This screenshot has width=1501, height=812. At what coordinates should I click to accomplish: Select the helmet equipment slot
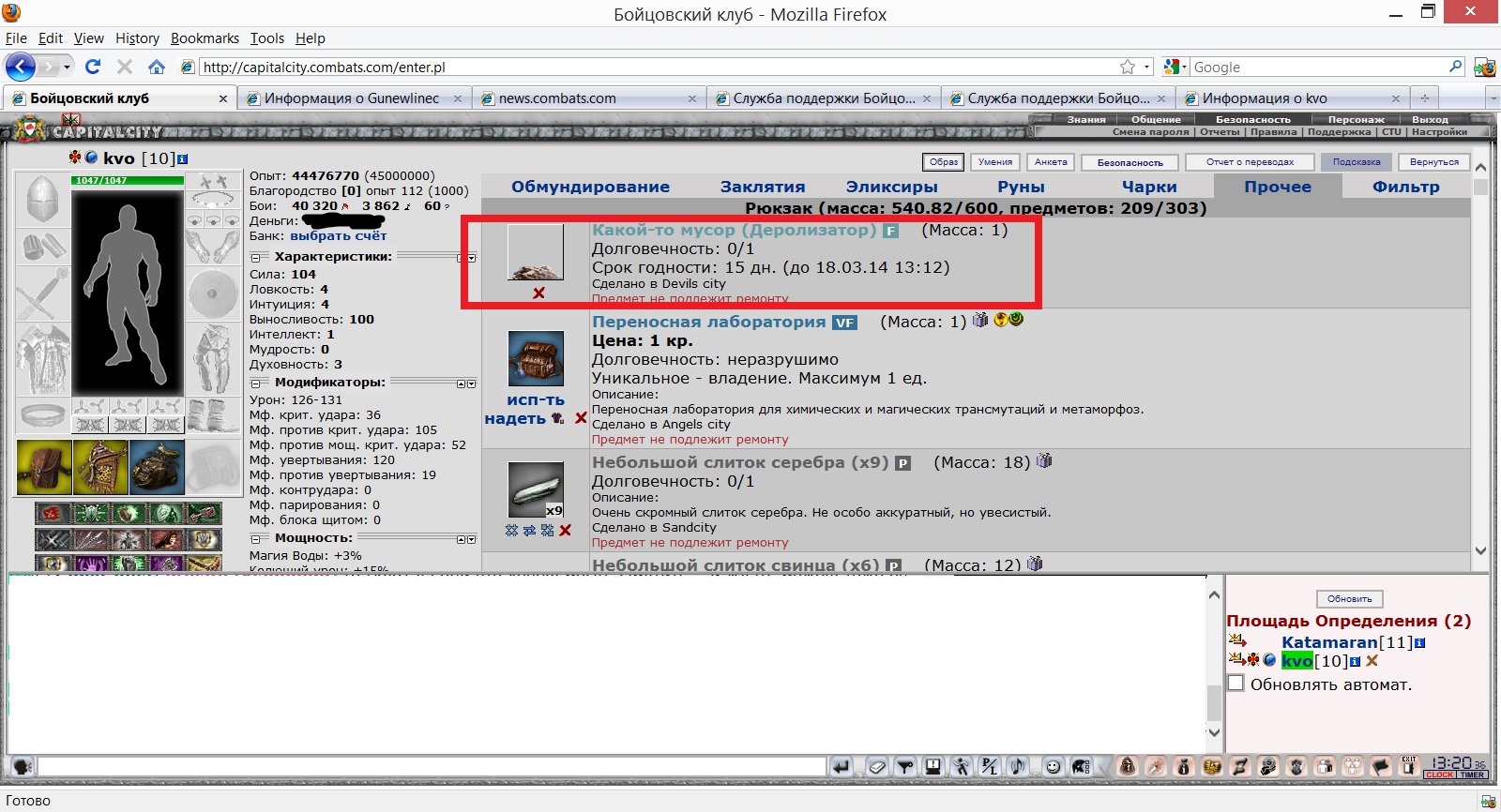tap(42, 200)
